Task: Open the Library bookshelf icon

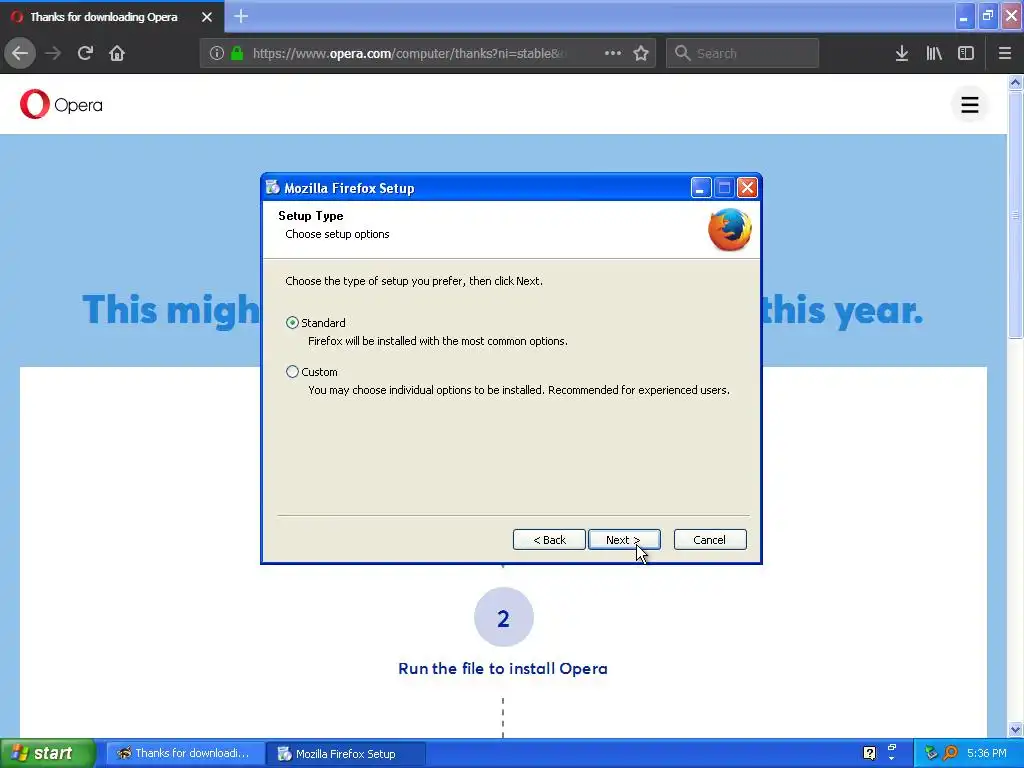Action: point(934,53)
